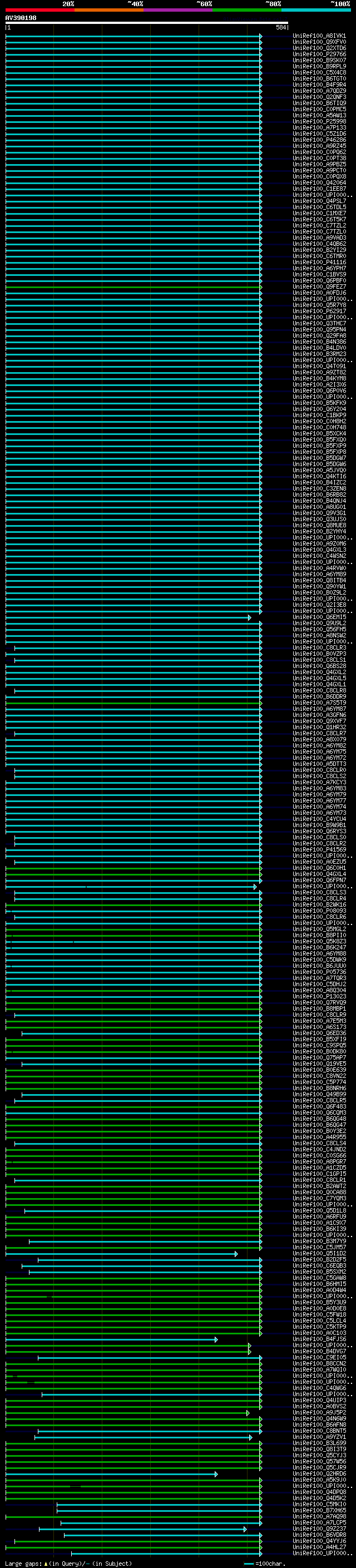Image resolution: width=356 pixels, height=1568 pixels.
Task: Click the orange ~40% identity legend swatch
Action: pyautogui.click(x=108, y=10)
